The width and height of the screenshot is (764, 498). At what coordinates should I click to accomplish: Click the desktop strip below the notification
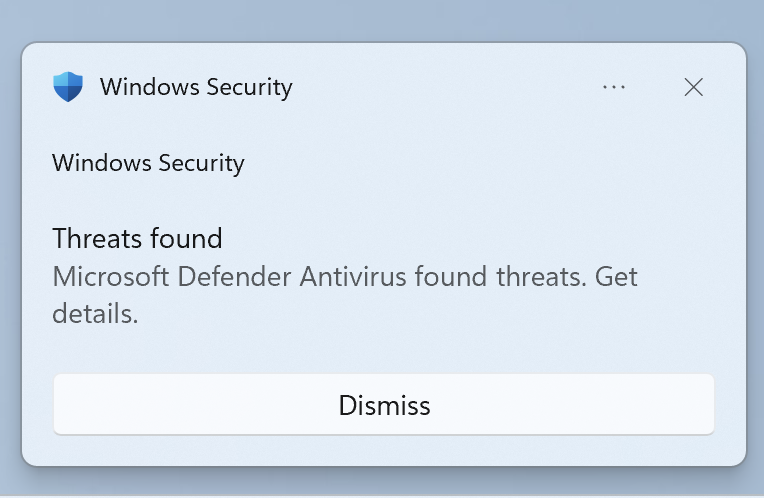coord(382,482)
